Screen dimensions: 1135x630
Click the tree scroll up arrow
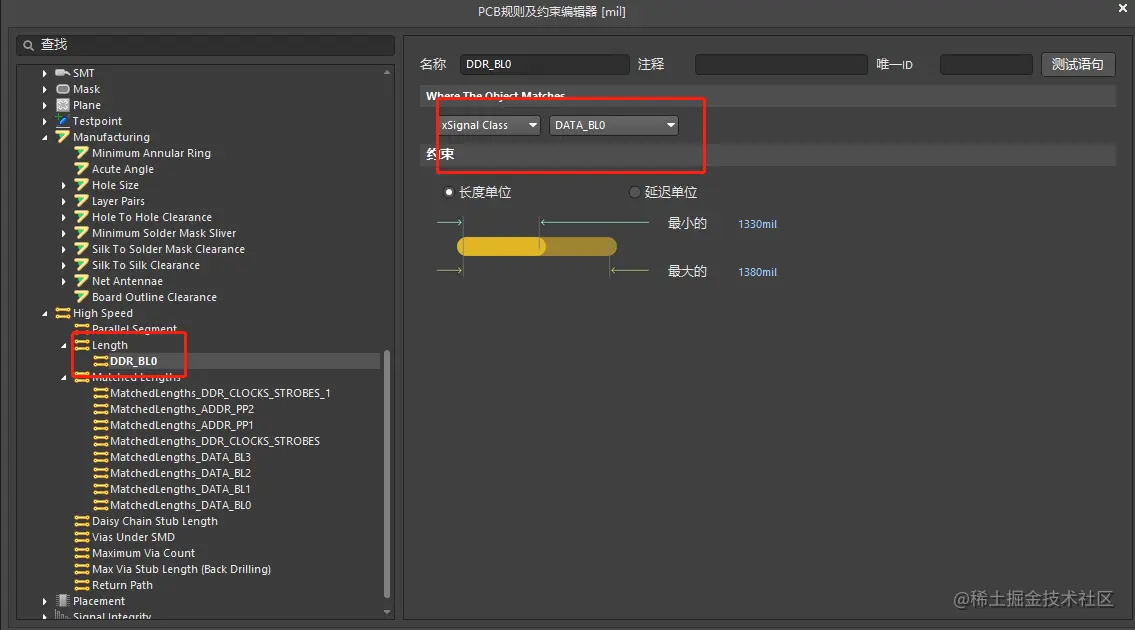[x=387, y=72]
